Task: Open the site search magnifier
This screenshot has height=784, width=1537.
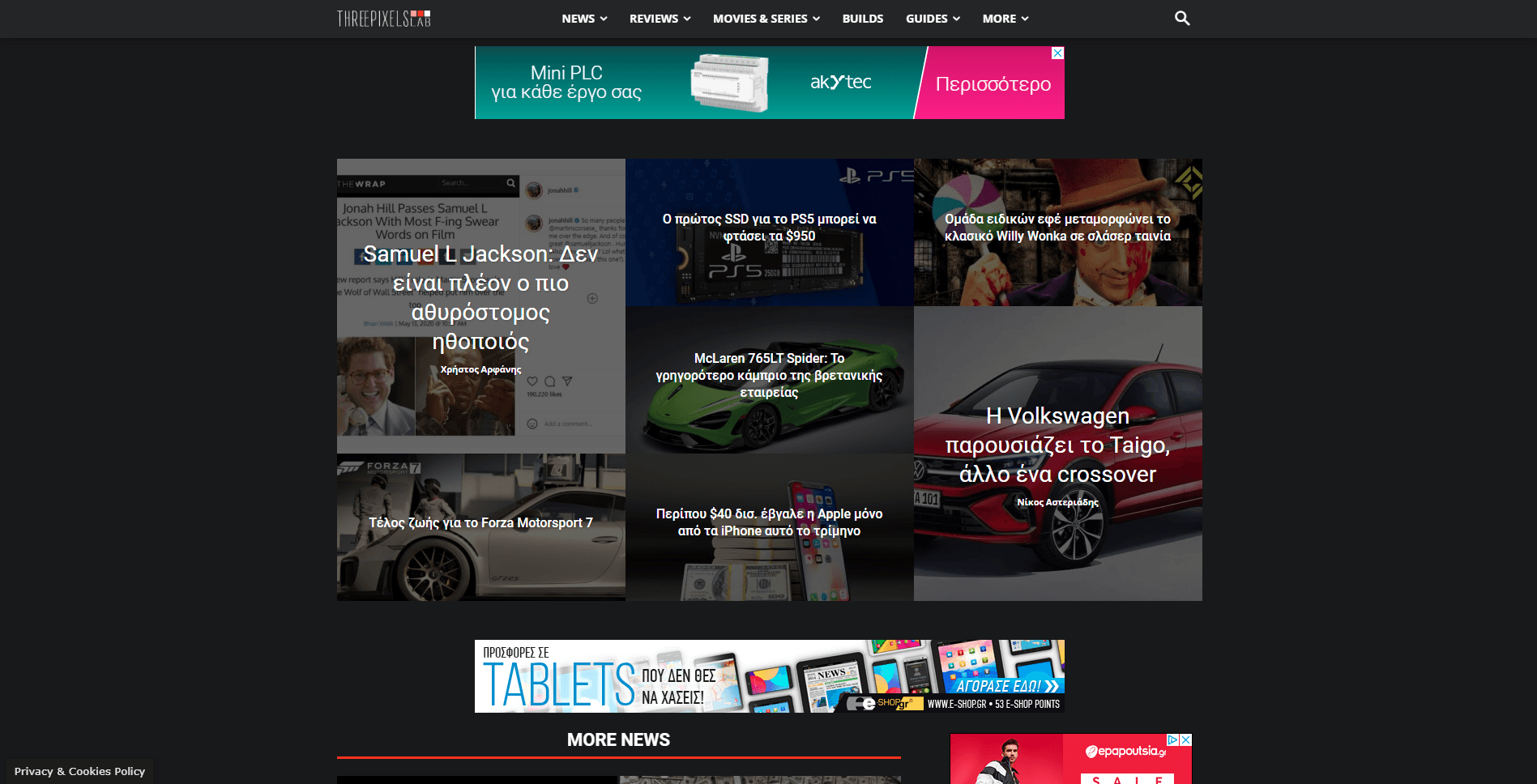Action: pyautogui.click(x=1181, y=18)
